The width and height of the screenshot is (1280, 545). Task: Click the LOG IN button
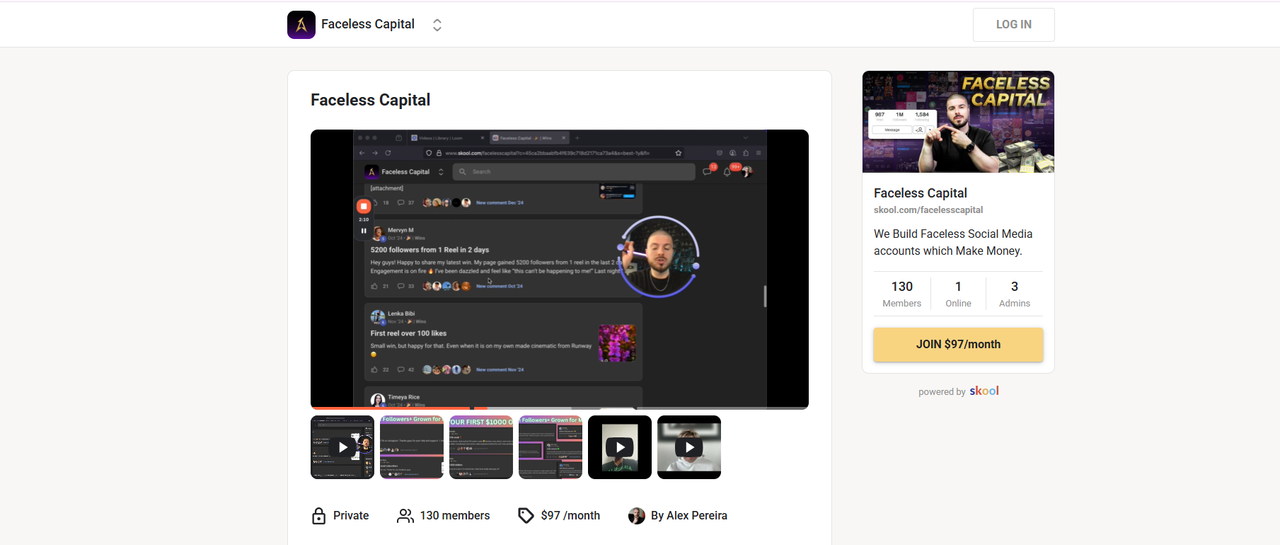pyautogui.click(x=1013, y=25)
